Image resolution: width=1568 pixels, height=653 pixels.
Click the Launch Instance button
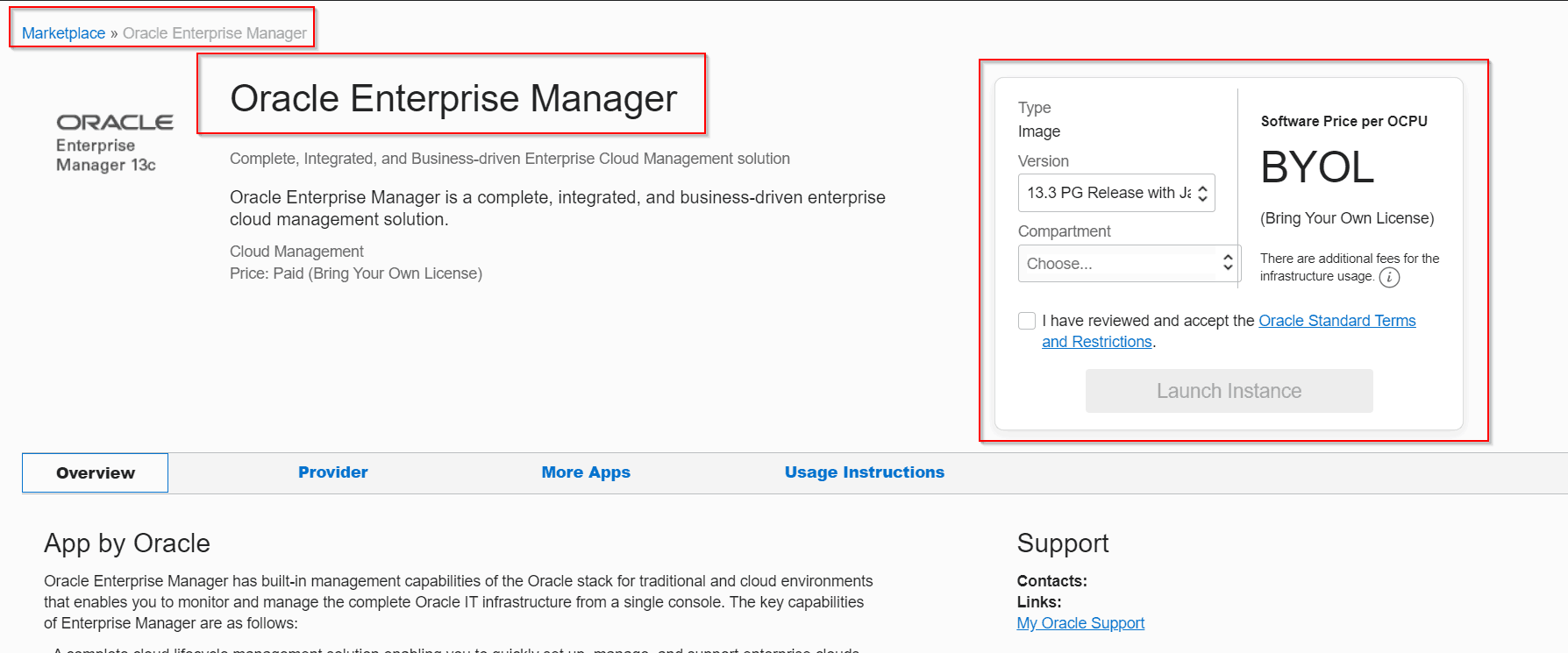[1229, 391]
